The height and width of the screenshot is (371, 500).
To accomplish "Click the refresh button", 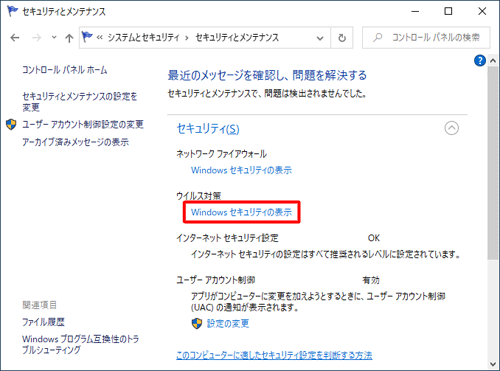I will [x=342, y=38].
